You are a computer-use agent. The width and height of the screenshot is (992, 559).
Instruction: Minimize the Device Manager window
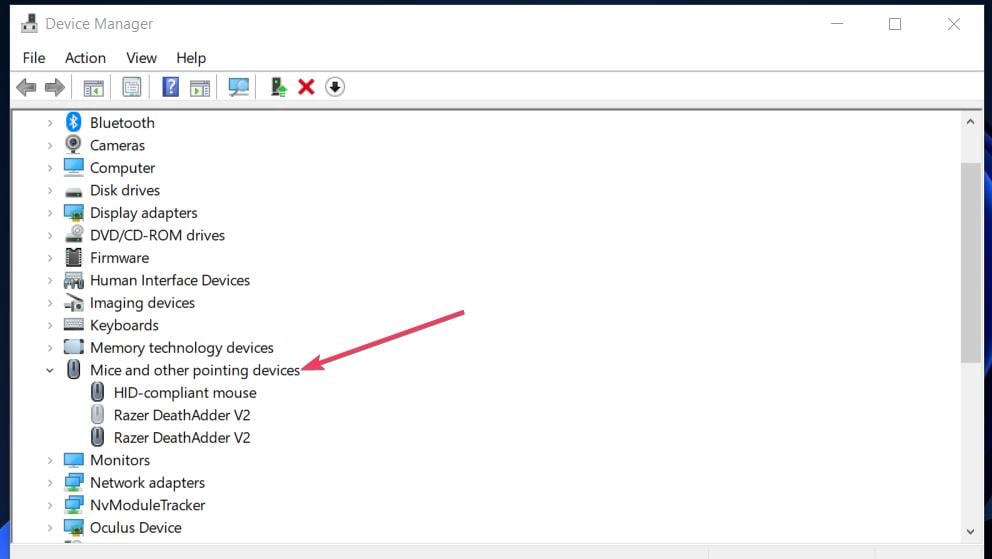[837, 24]
